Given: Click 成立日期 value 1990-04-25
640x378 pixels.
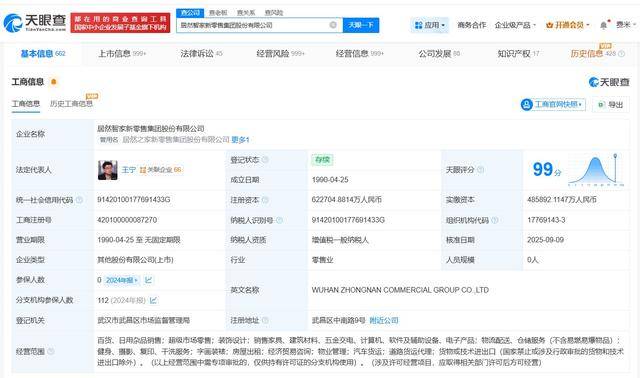Looking at the screenshot, I should (x=330, y=180).
